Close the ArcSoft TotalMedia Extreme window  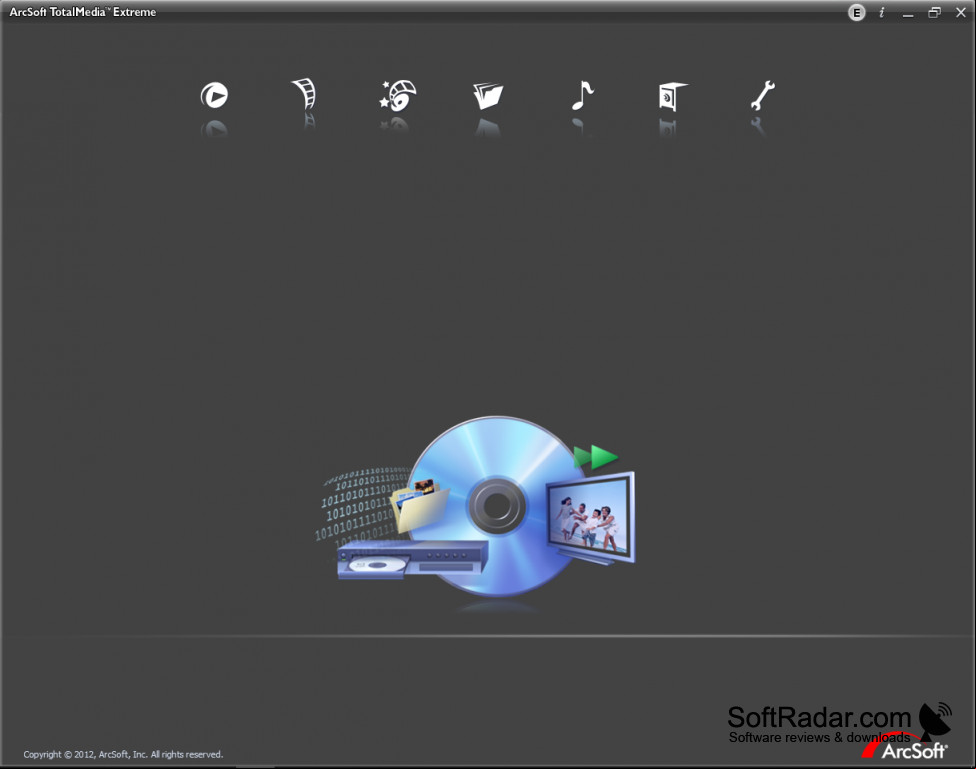pyautogui.click(x=960, y=12)
